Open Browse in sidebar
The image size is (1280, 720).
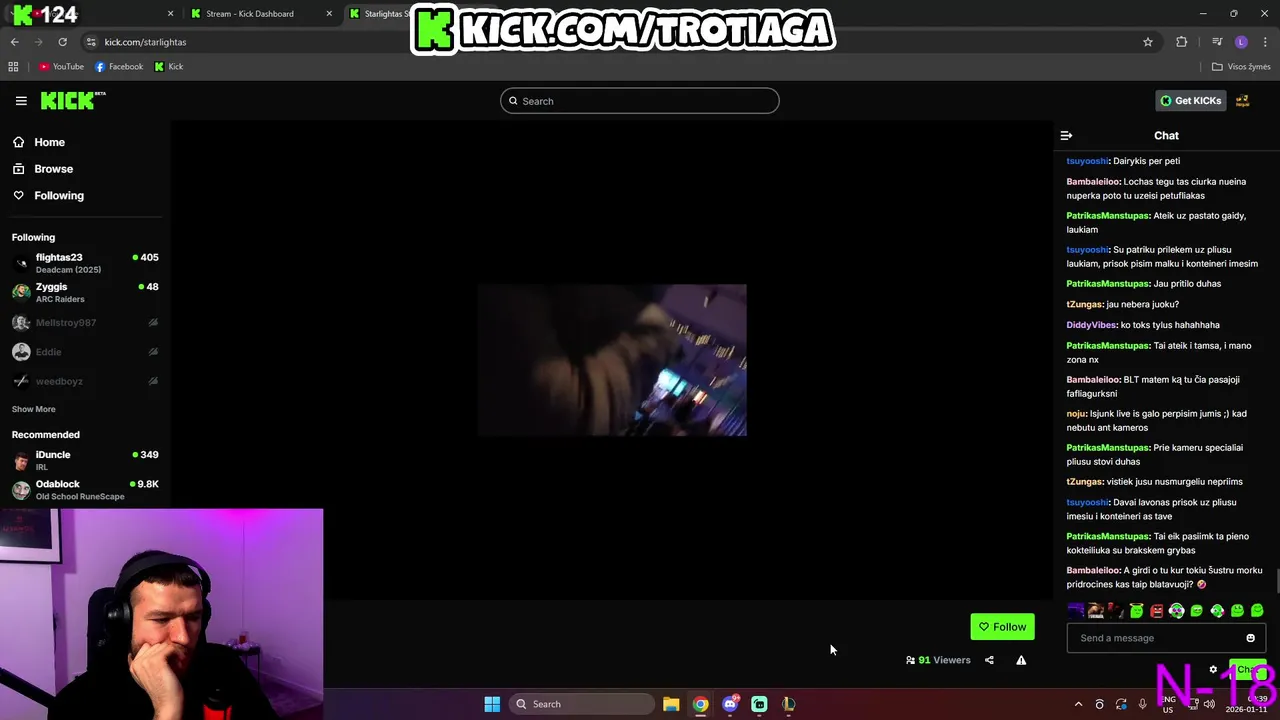[x=42, y=169]
